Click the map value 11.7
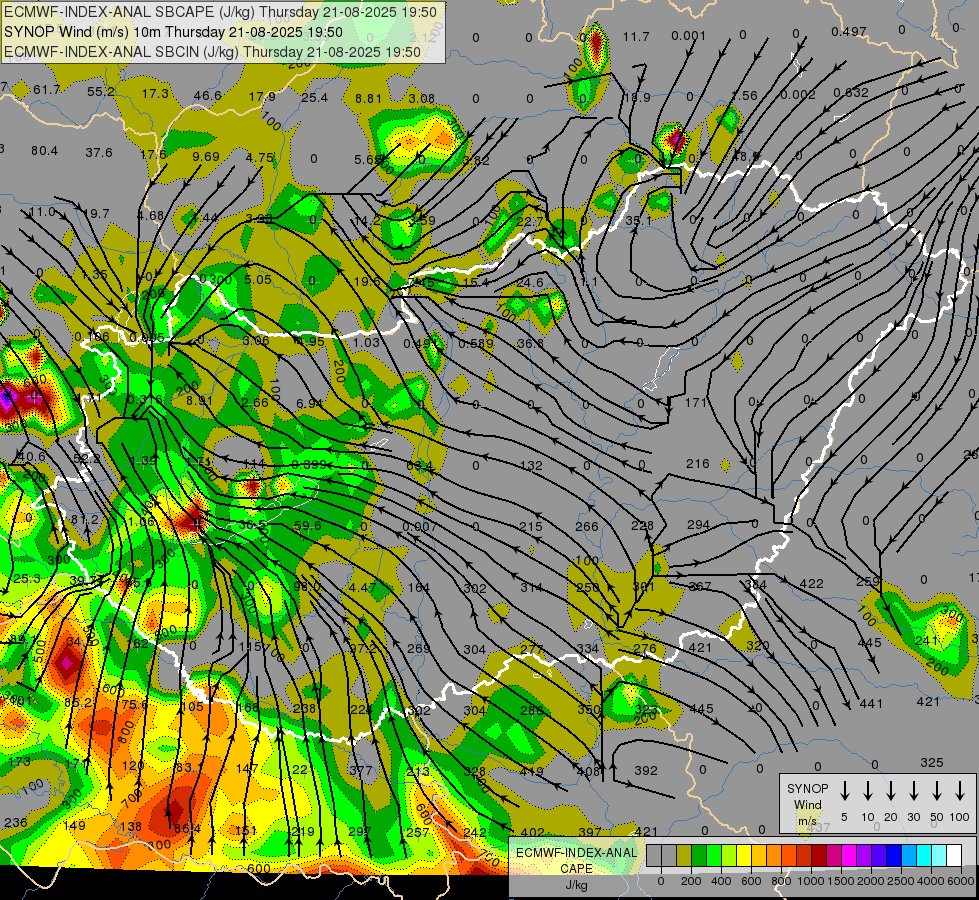The image size is (979, 900). pyautogui.click(x=636, y=37)
